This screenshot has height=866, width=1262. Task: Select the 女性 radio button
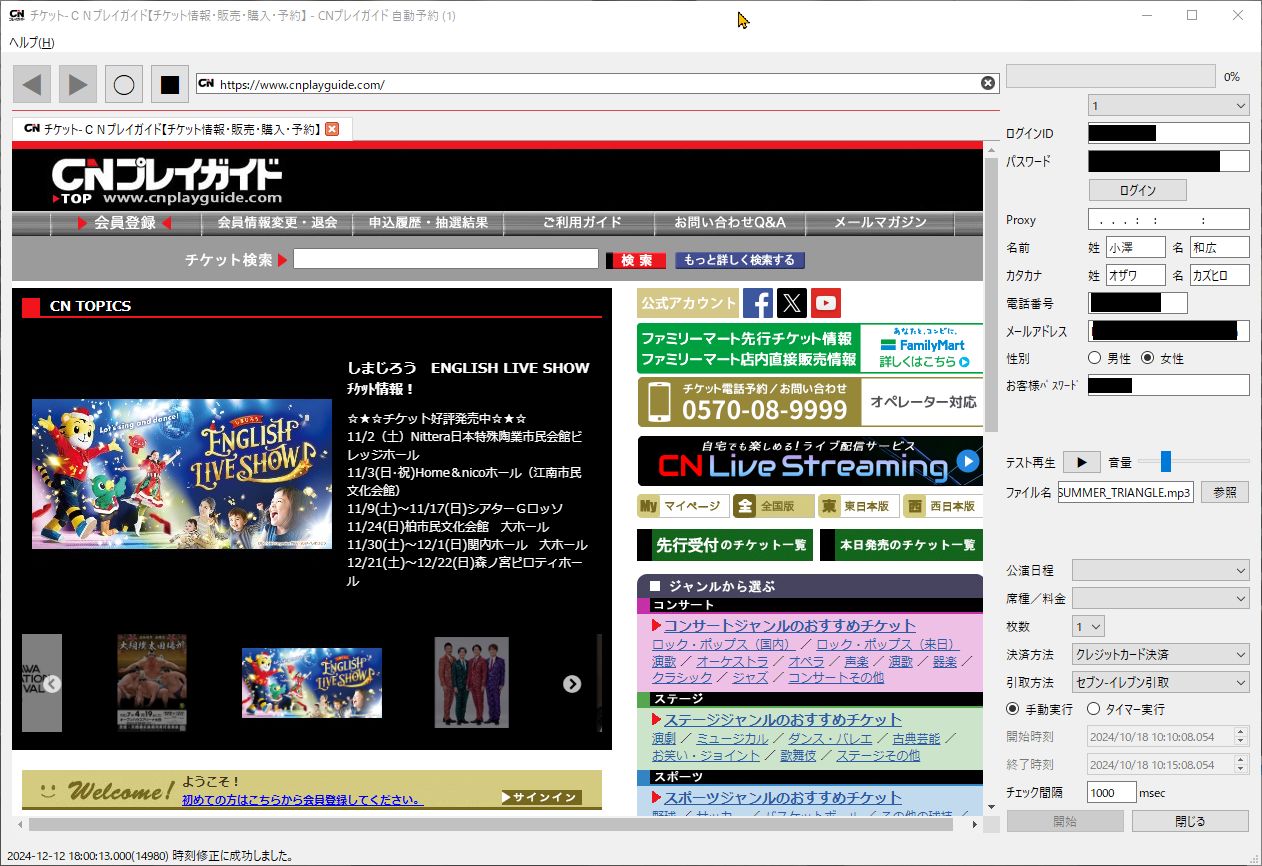[1147, 358]
